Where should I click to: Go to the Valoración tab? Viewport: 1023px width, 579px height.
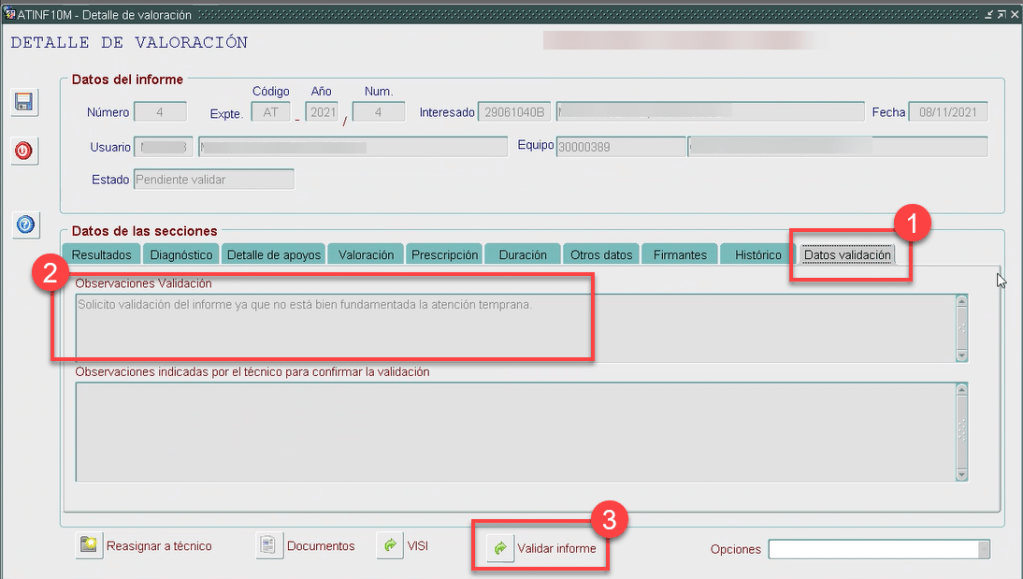coord(366,255)
